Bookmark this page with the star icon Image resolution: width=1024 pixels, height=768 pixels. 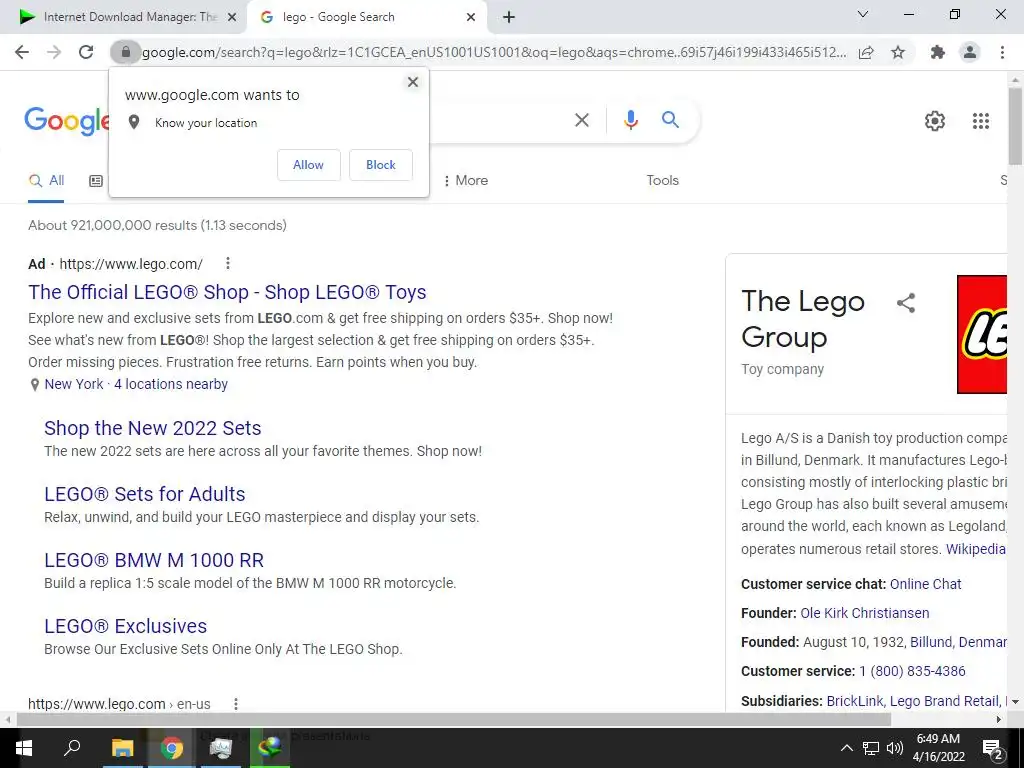coord(898,52)
